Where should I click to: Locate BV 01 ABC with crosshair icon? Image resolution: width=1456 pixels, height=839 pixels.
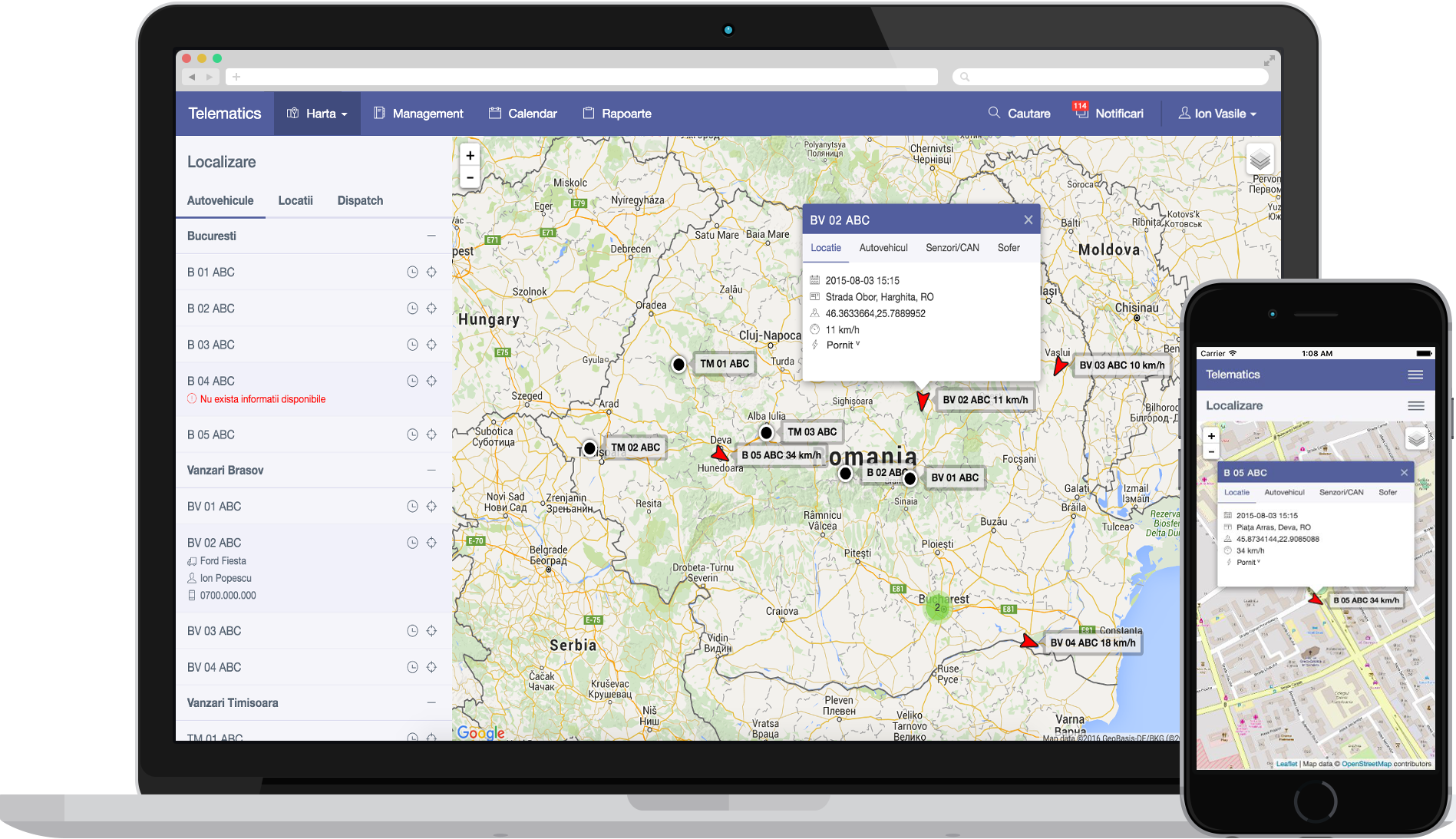431,507
